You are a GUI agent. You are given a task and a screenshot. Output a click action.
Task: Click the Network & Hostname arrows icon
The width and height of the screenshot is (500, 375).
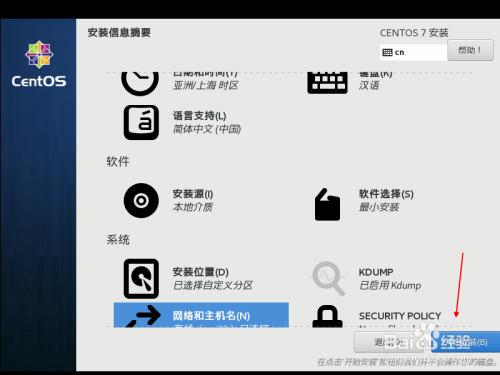pyautogui.click(x=143, y=316)
